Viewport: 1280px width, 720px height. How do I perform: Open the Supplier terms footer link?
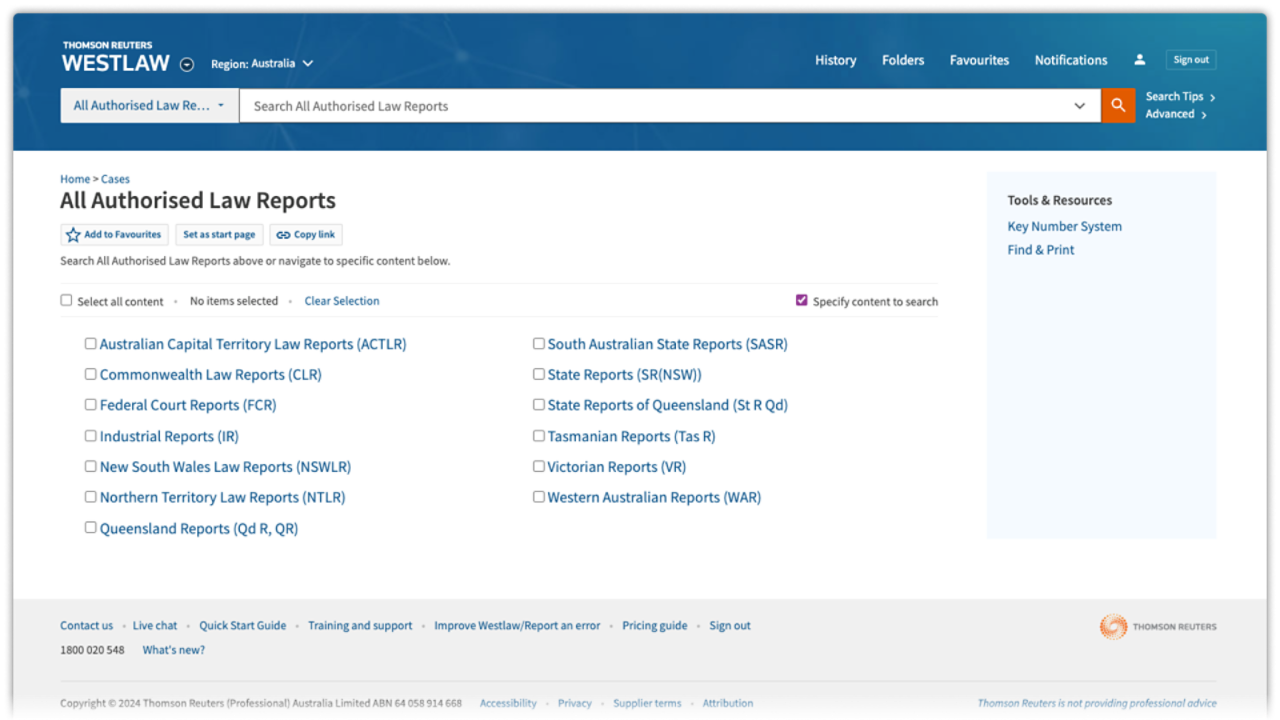pos(647,703)
